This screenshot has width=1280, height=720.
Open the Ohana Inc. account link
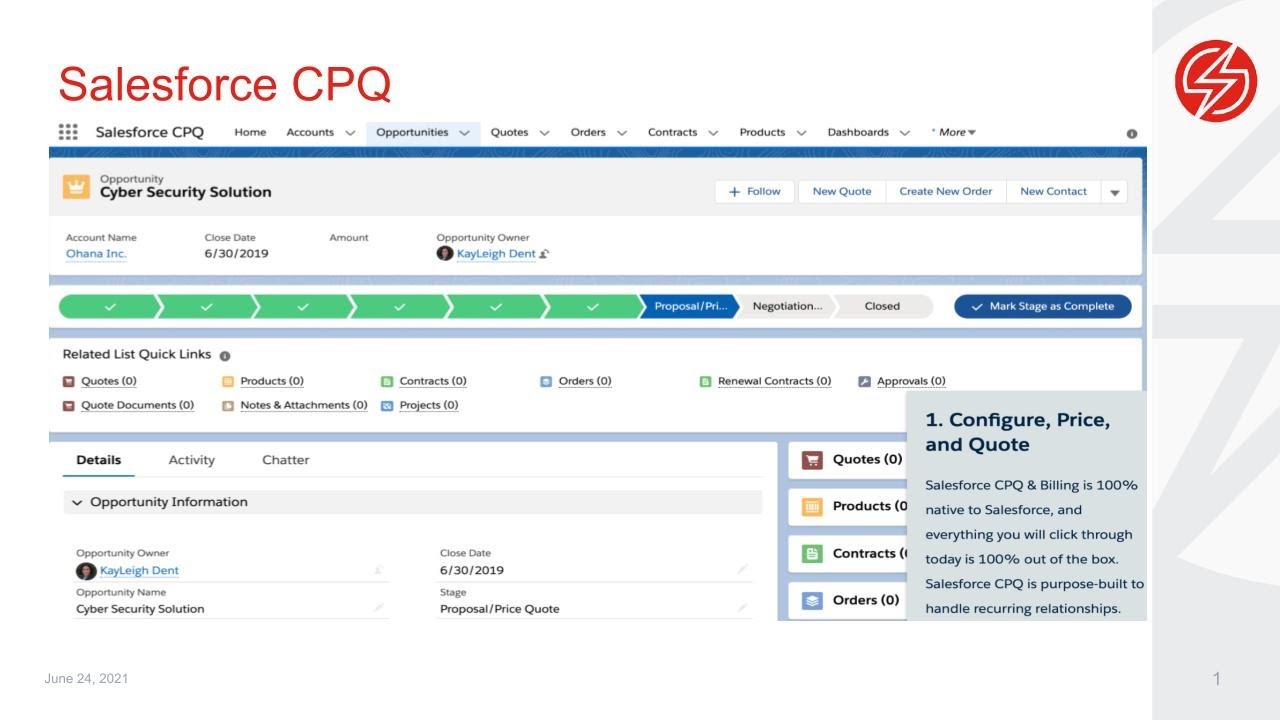tap(96, 254)
